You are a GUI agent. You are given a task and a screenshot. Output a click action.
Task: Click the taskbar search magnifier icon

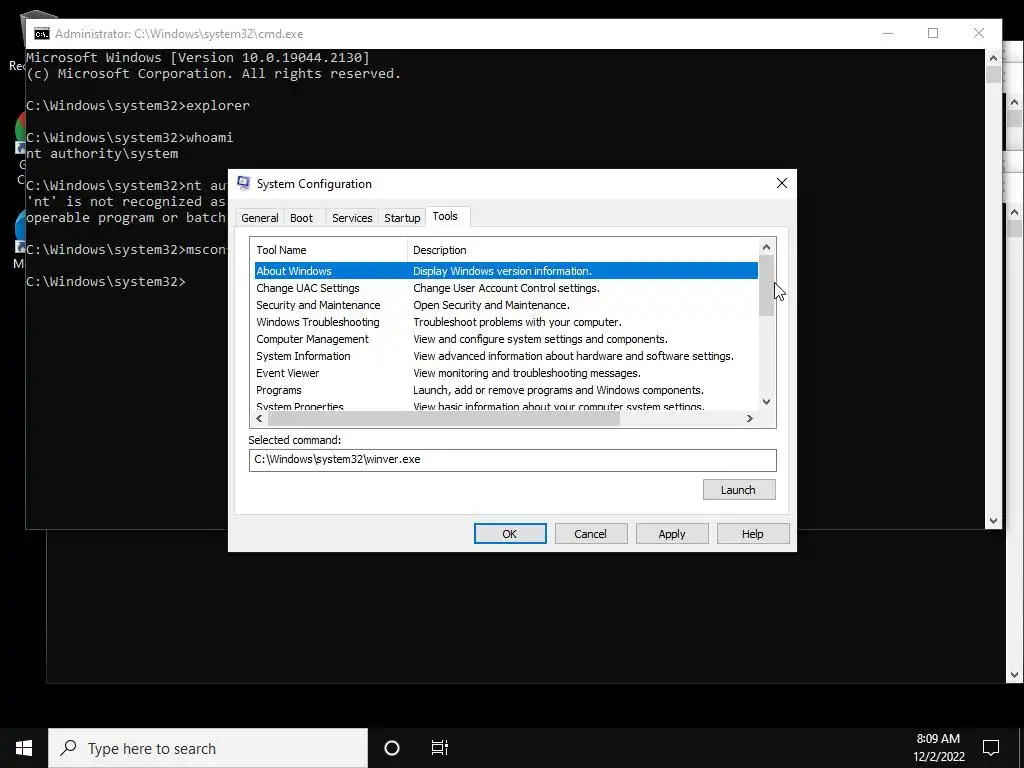pyautogui.click(x=68, y=748)
